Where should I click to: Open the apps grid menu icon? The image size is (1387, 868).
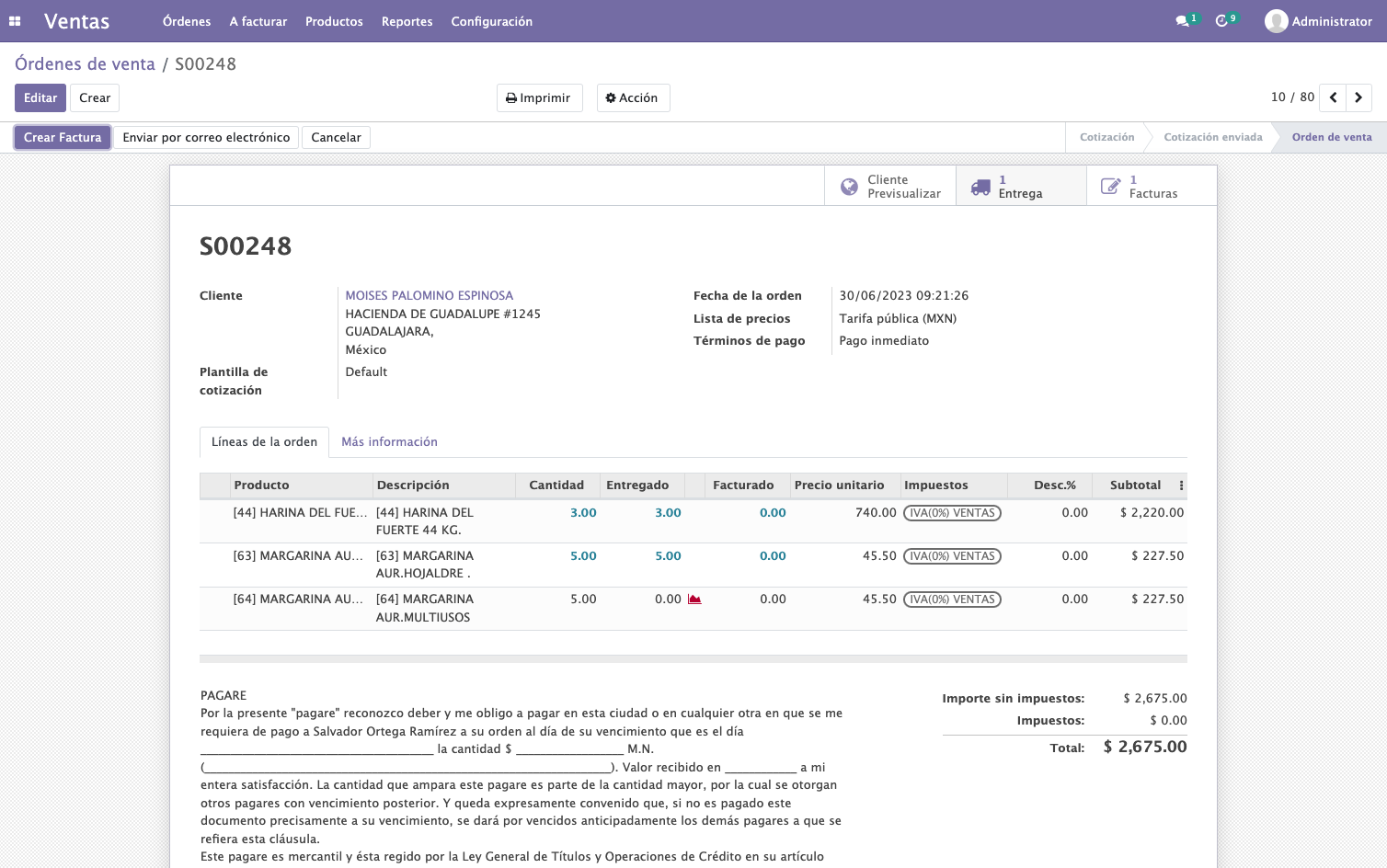pyautogui.click(x=15, y=21)
